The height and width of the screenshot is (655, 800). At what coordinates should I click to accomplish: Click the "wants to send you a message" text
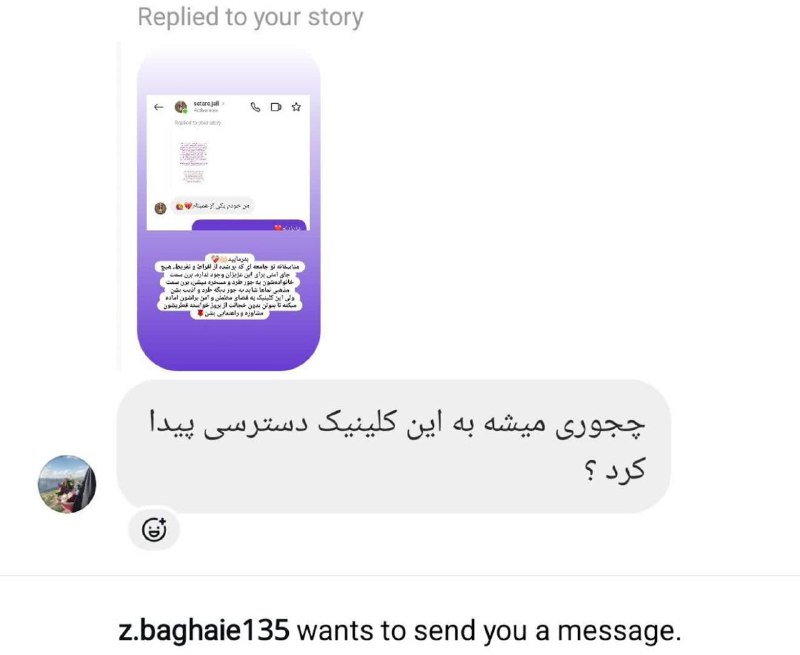489,631
